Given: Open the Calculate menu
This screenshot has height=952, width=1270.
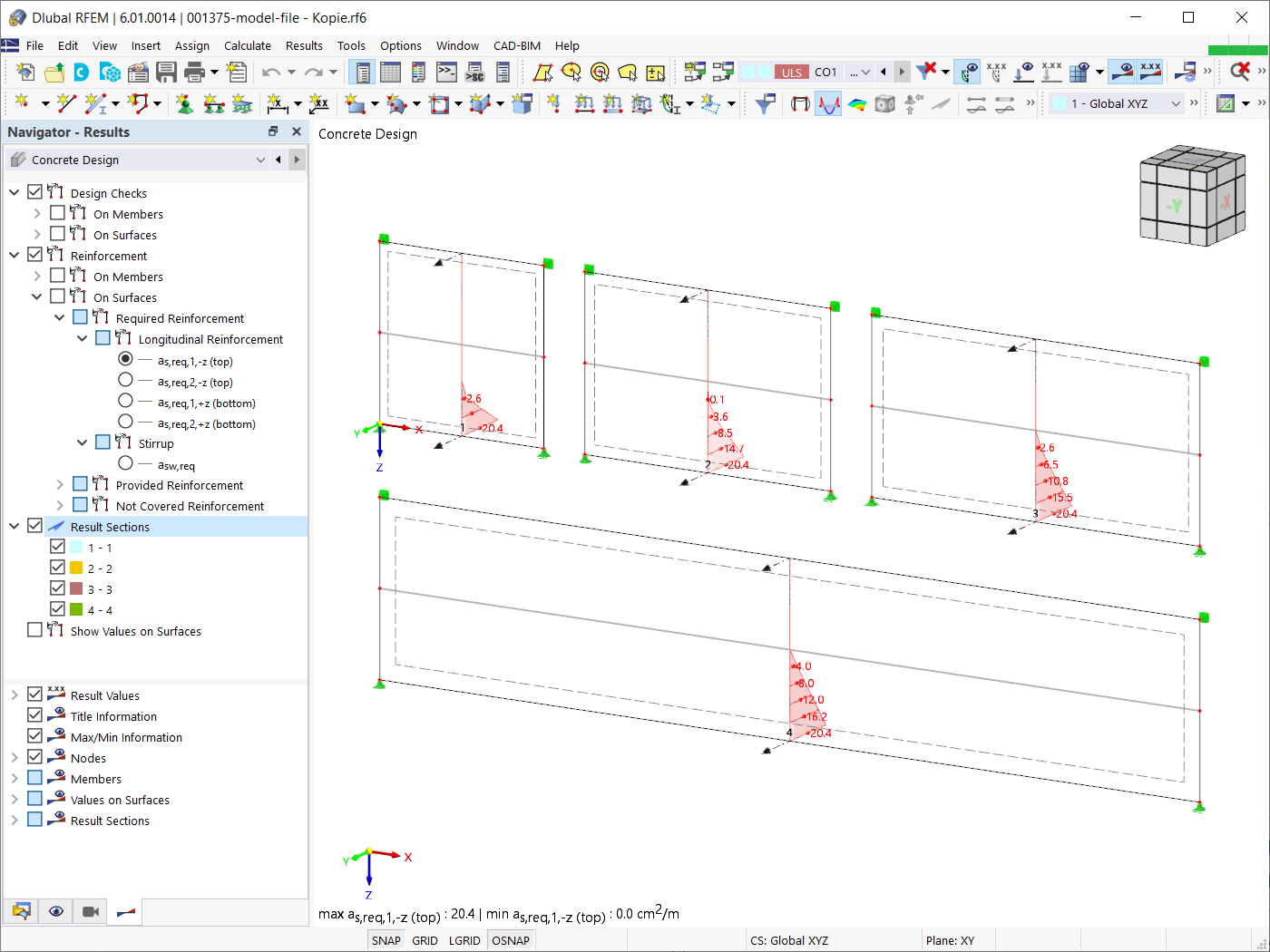Looking at the screenshot, I should (x=247, y=45).
